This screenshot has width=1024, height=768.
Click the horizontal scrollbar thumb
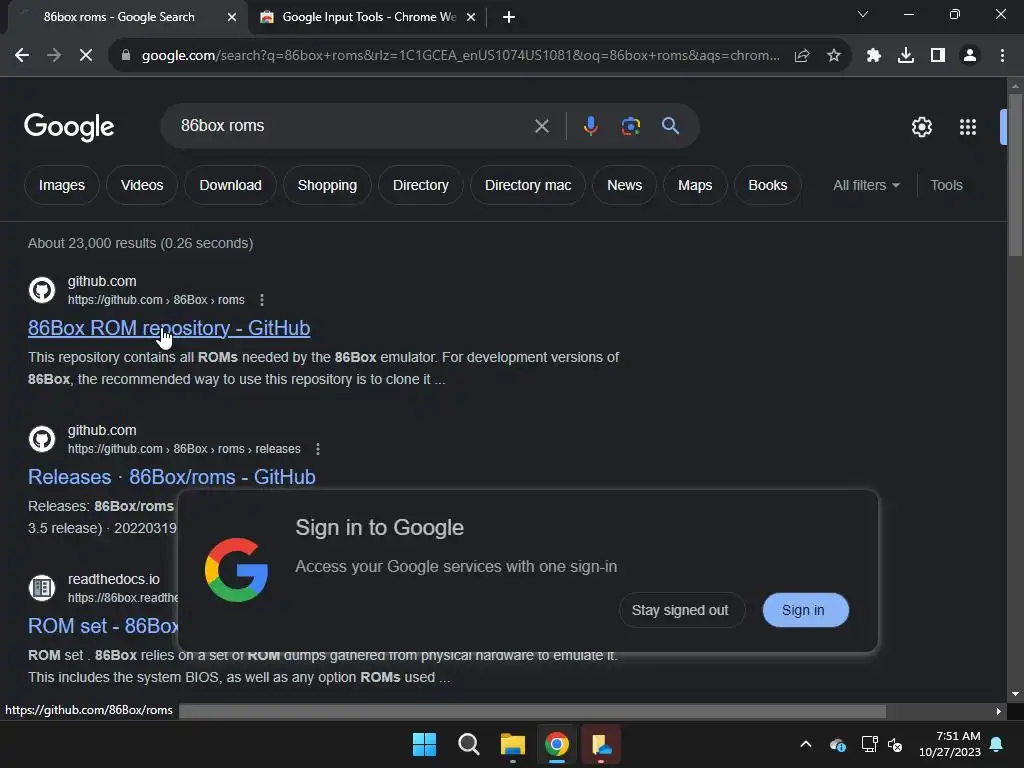(532, 711)
